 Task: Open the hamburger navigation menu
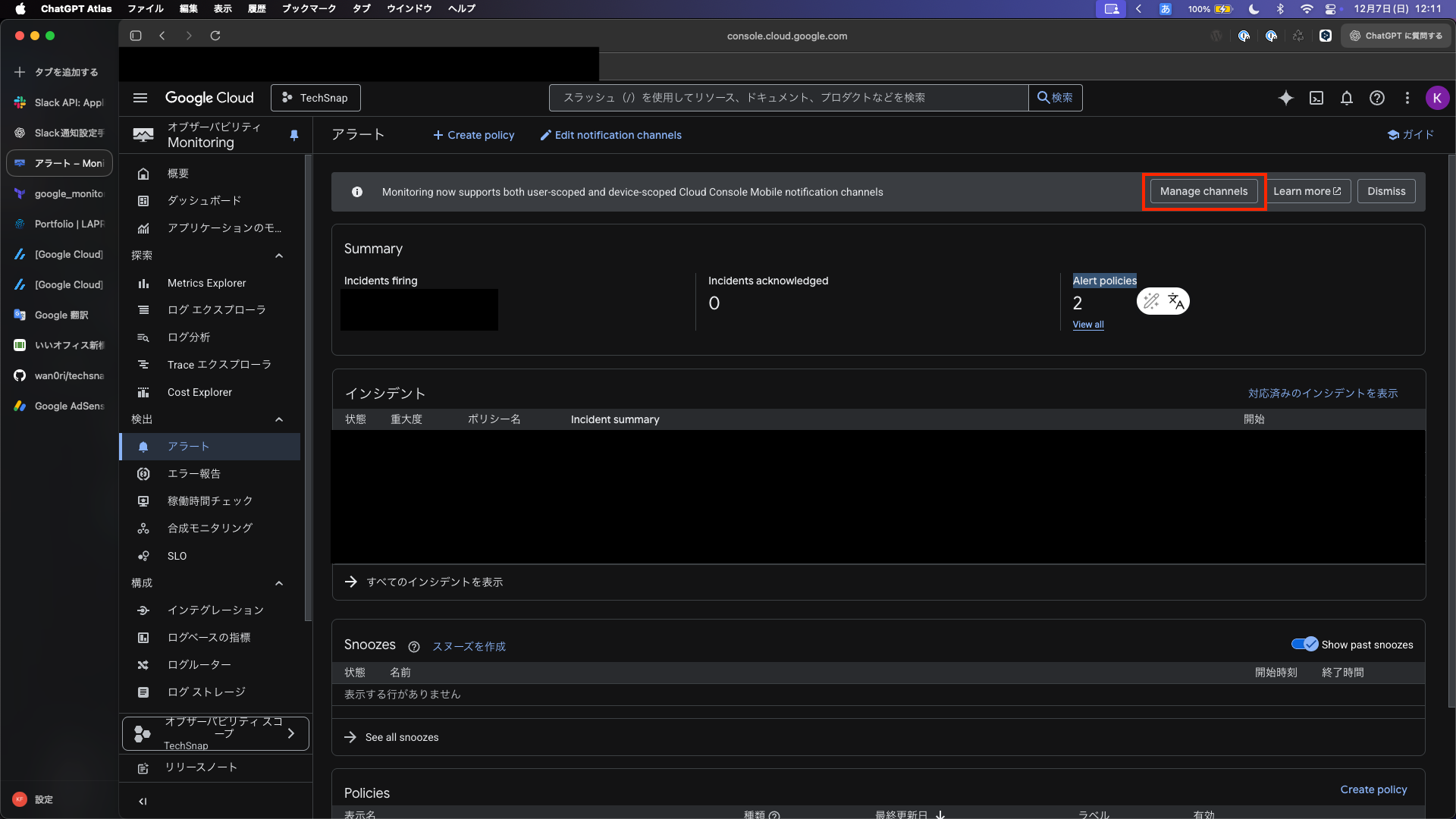[140, 98]
